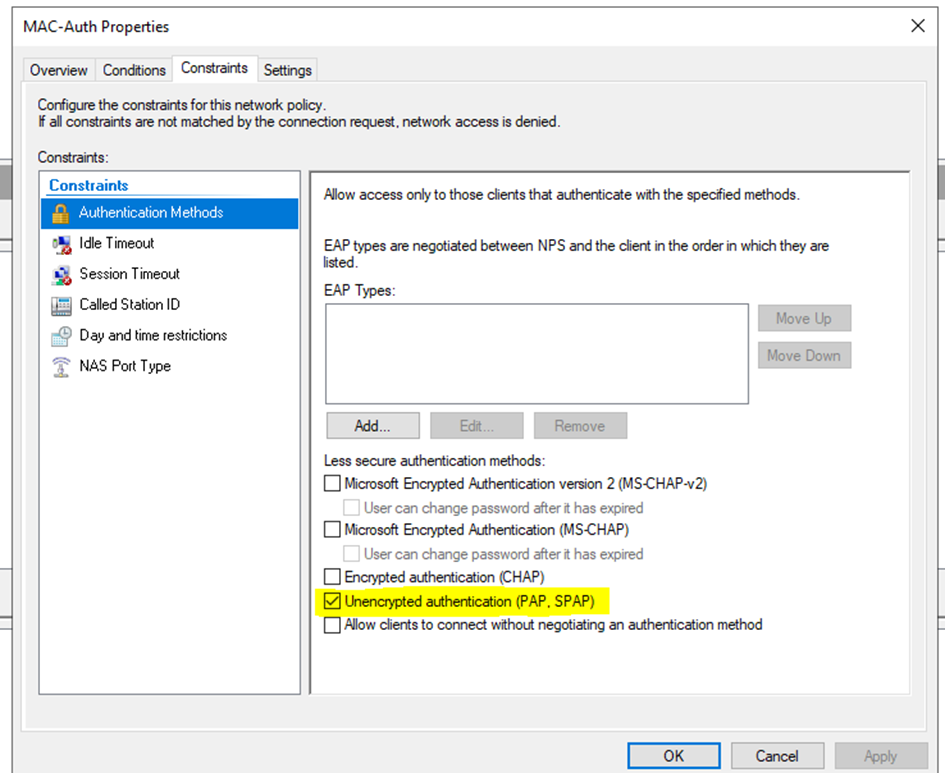
Task: Check Encrypted authentication (CHAP) box
Action: [x=333, y=577]
